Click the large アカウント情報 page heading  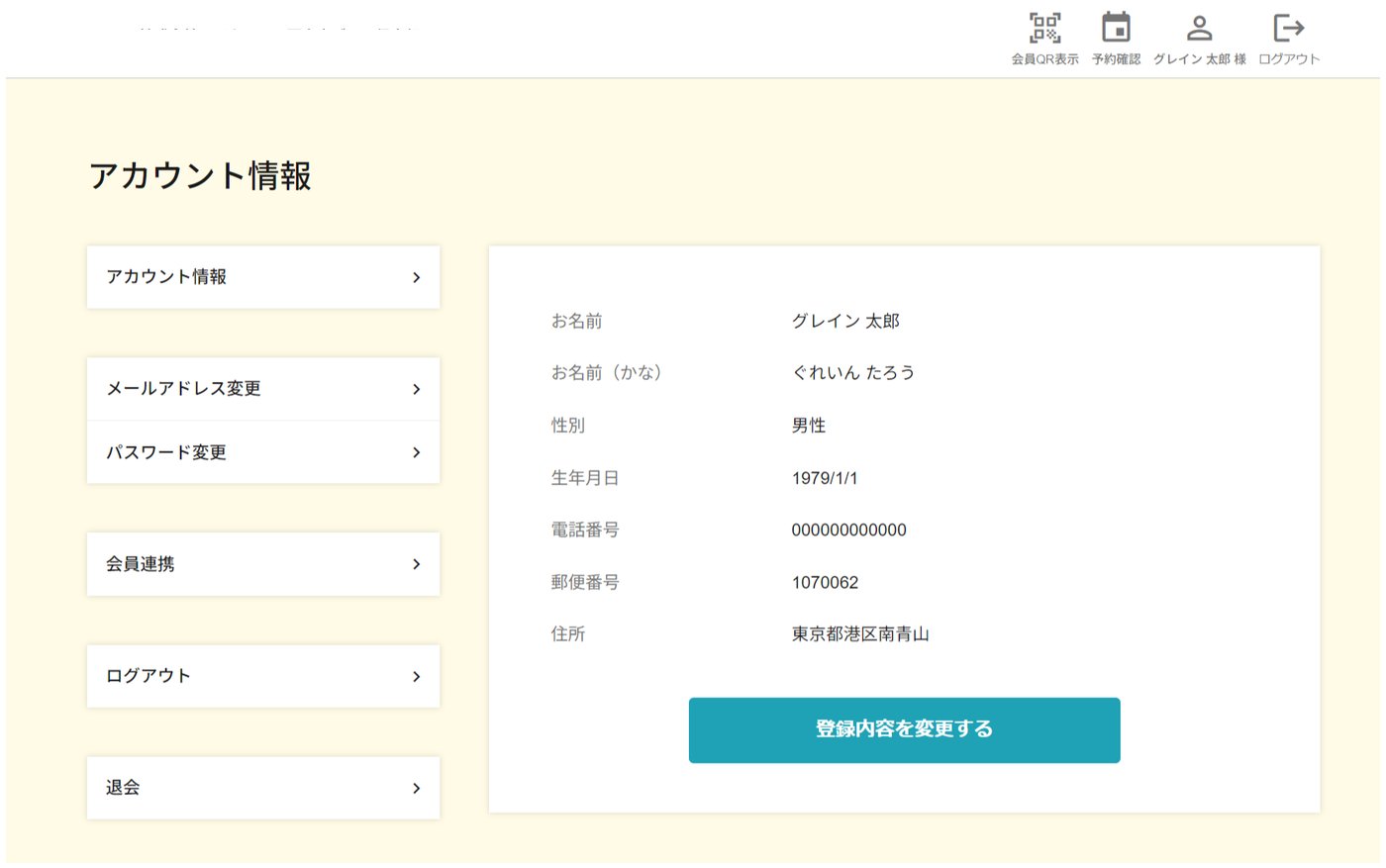click(200, 175)
